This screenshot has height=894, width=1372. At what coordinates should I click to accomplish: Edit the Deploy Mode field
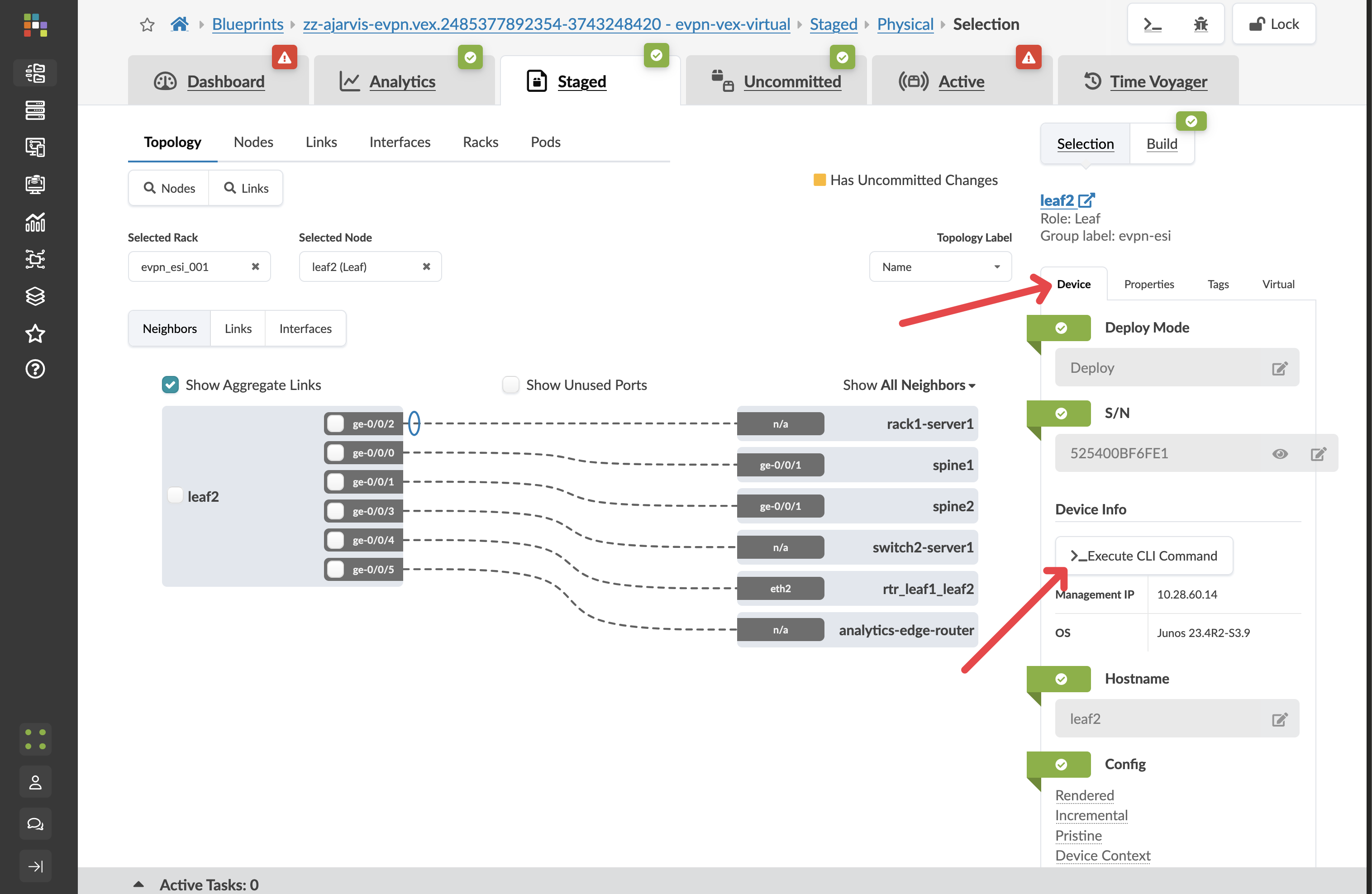[x=1279, y=368]
